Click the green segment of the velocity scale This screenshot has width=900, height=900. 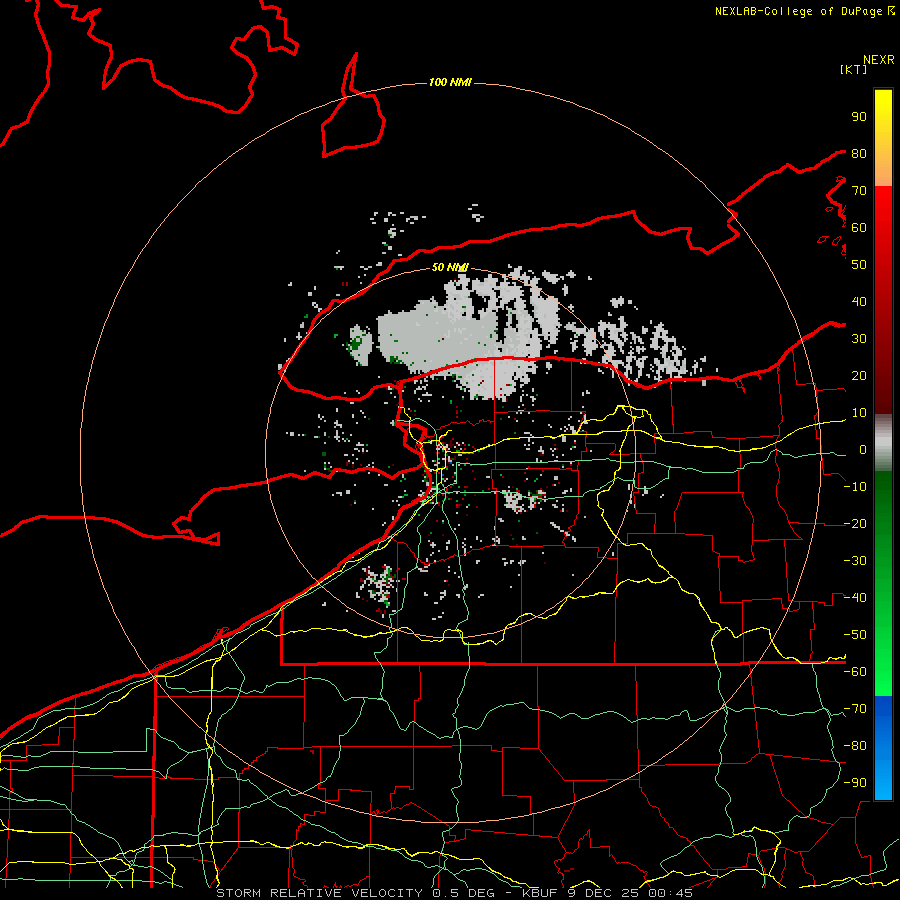(x=883, y=584)
